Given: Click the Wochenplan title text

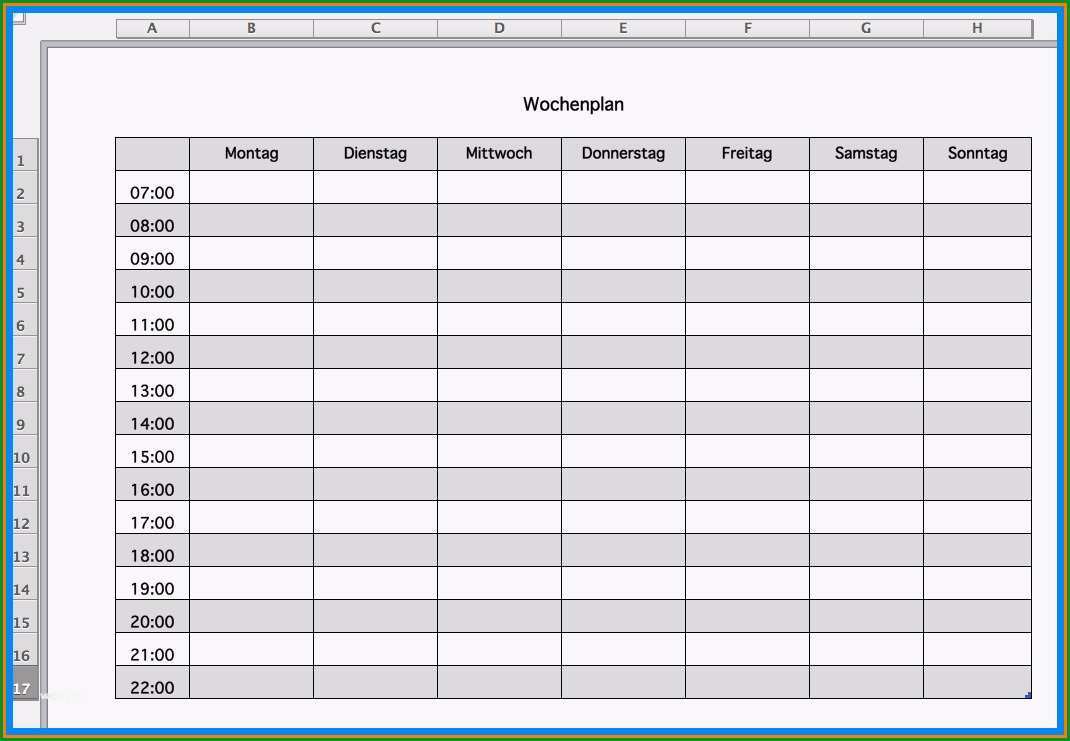Looking at the screenshot, I should click(x=573, y=104).
